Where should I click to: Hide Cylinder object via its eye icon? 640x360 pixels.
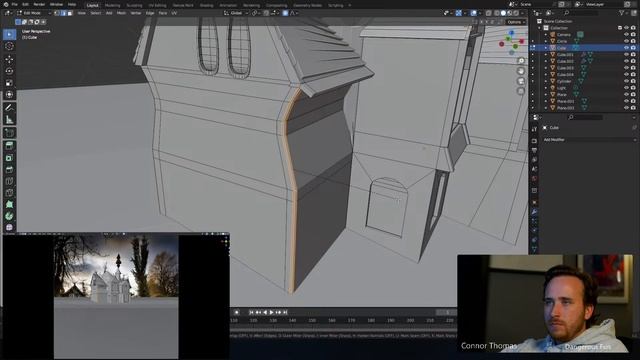click(626, 81)
